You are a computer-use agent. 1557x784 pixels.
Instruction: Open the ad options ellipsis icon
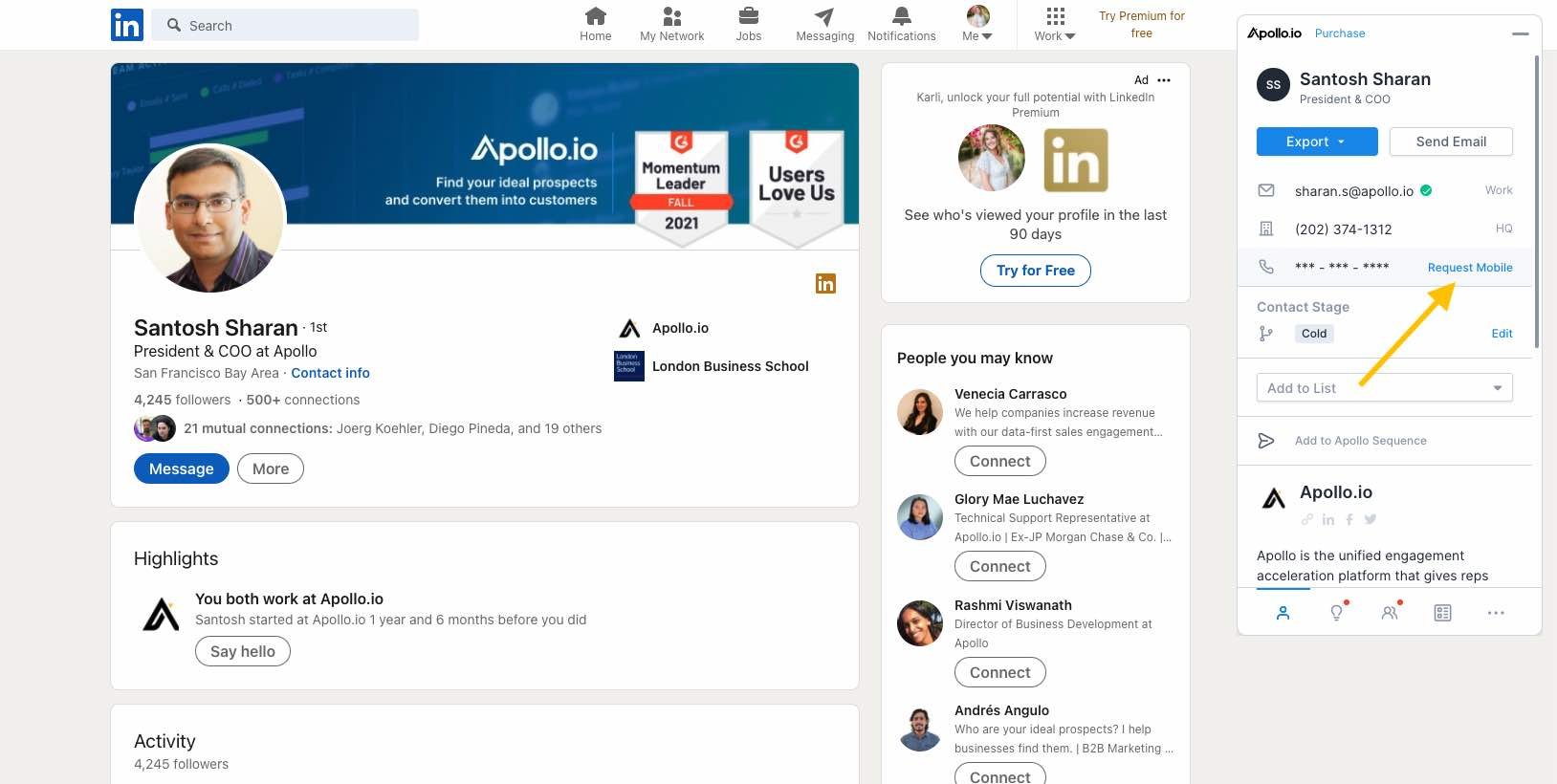pyautogui.click(x=1164, y=80)
